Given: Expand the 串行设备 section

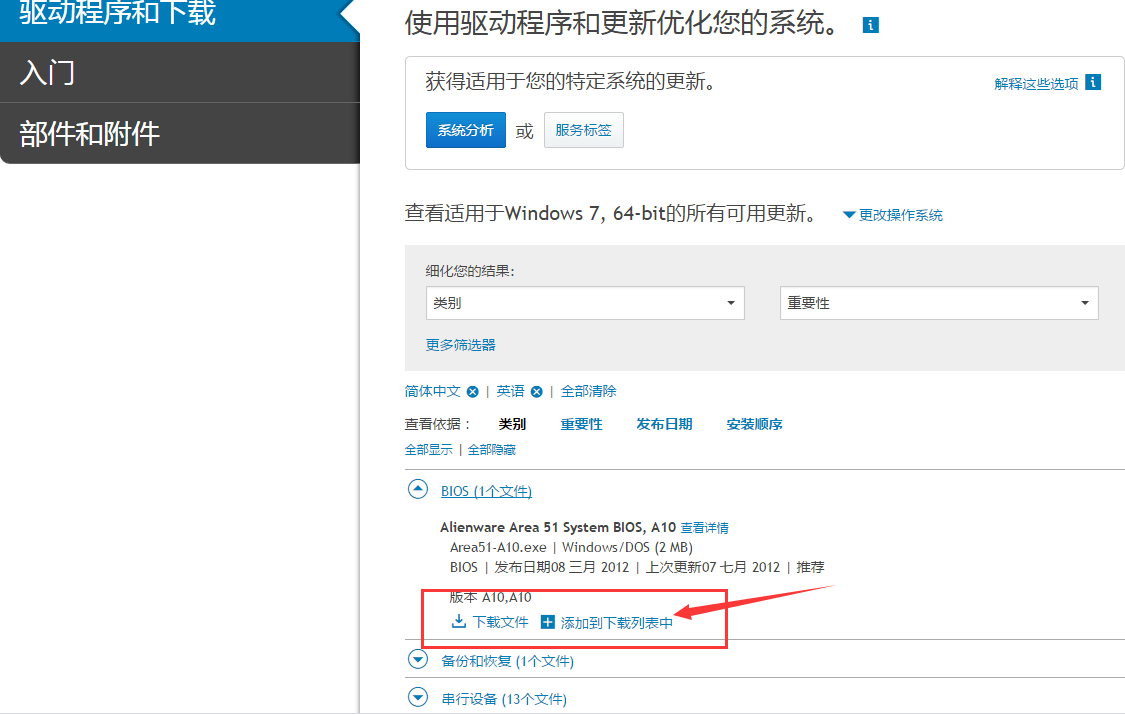Looking at the screenshot, I should [x=417, y=697].
